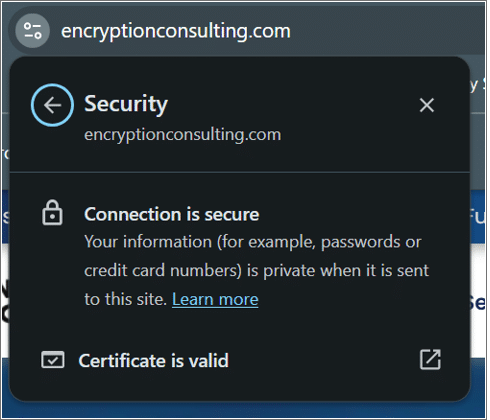Click the white webpage area left of the popup
The image size is (490, 420).
pyautogui.click(x=5, y=300)
